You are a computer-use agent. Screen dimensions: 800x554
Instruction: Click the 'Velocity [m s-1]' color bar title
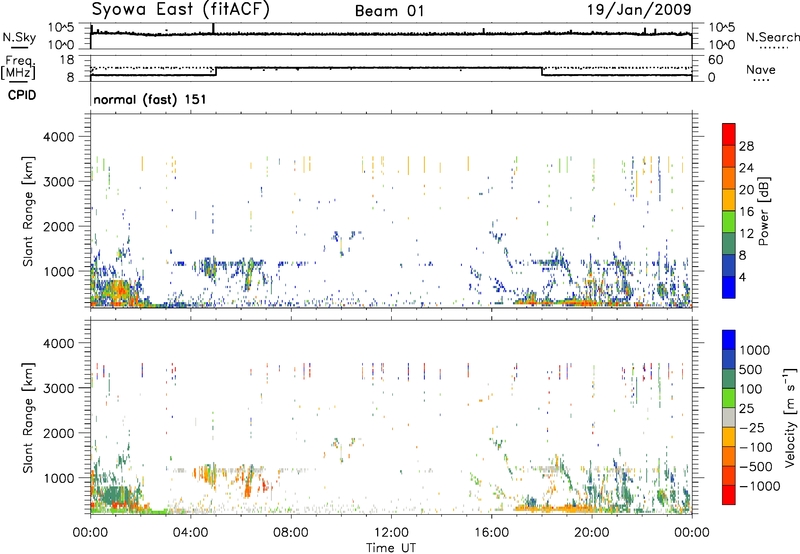click(790, 417)
